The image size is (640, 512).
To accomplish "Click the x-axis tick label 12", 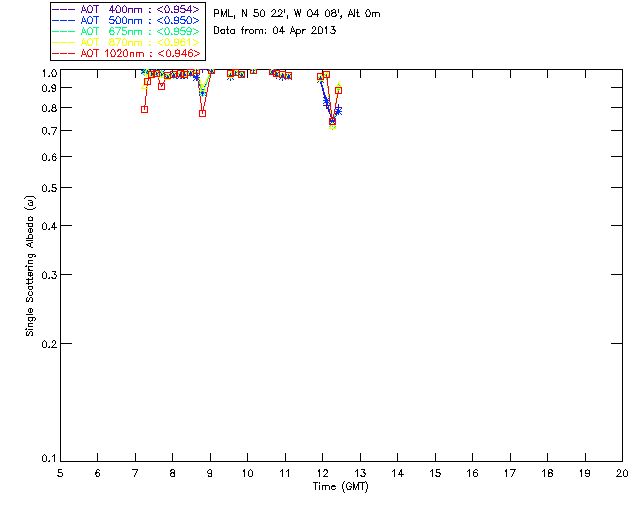I will pos(322,473).
